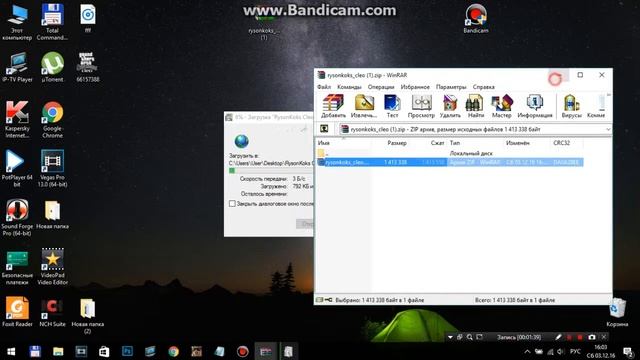The width and height of the screenshot is (640, 360).
Task: Open the Операции menu
Action: tap(381, 87)
